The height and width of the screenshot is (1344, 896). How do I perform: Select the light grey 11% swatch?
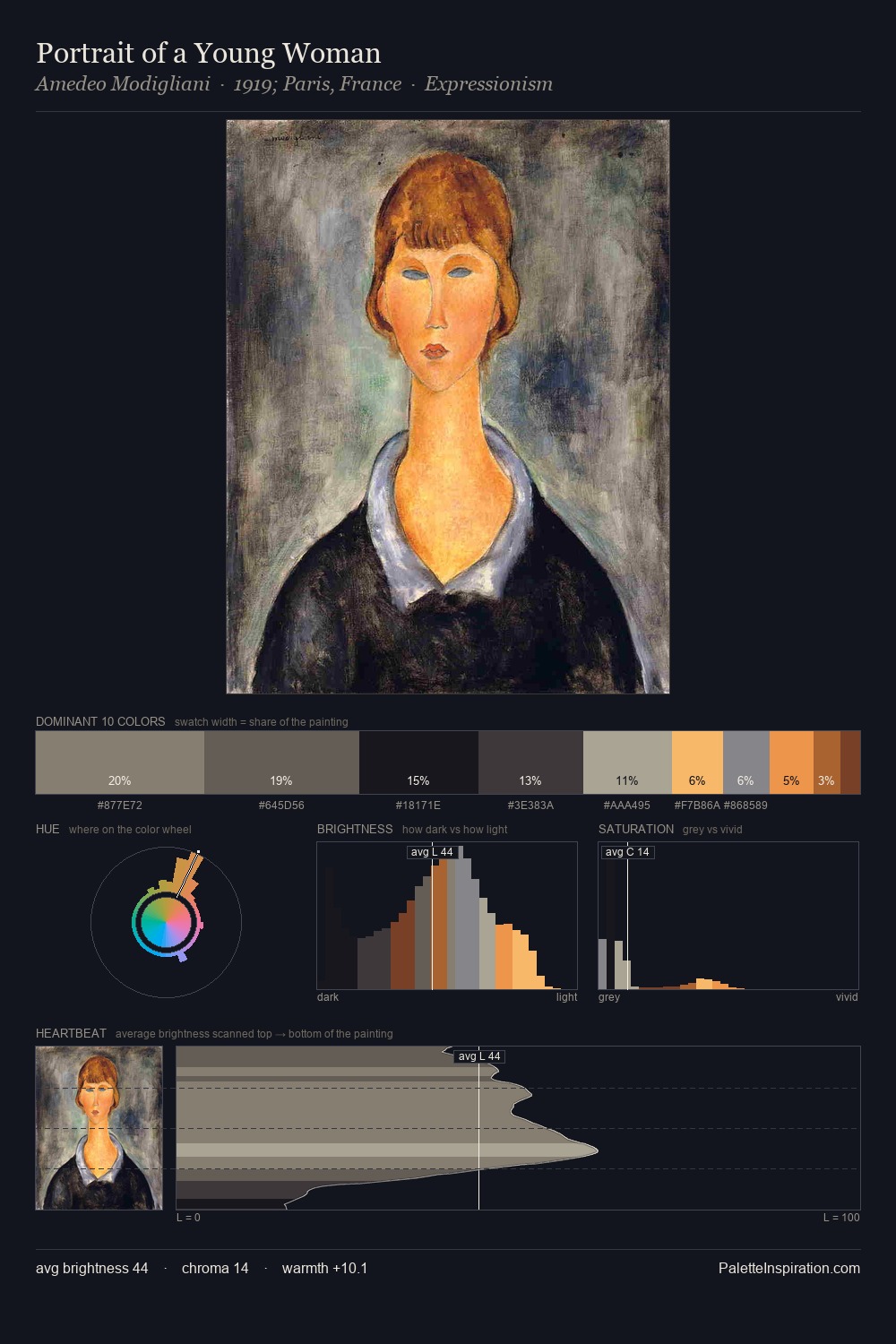pos(627,762)
